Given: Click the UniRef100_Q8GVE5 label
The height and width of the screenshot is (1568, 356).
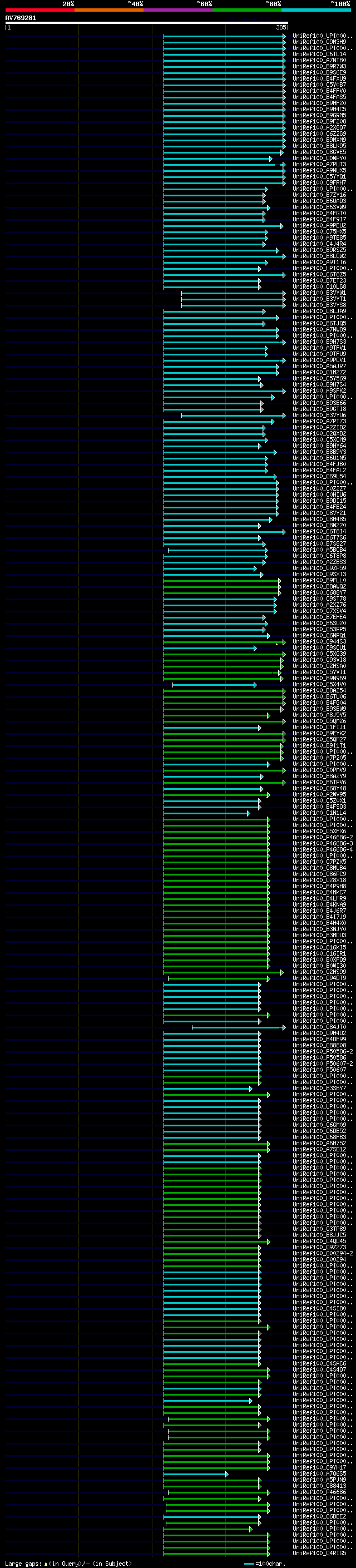Looking at the screenshot, I should 319,152.
